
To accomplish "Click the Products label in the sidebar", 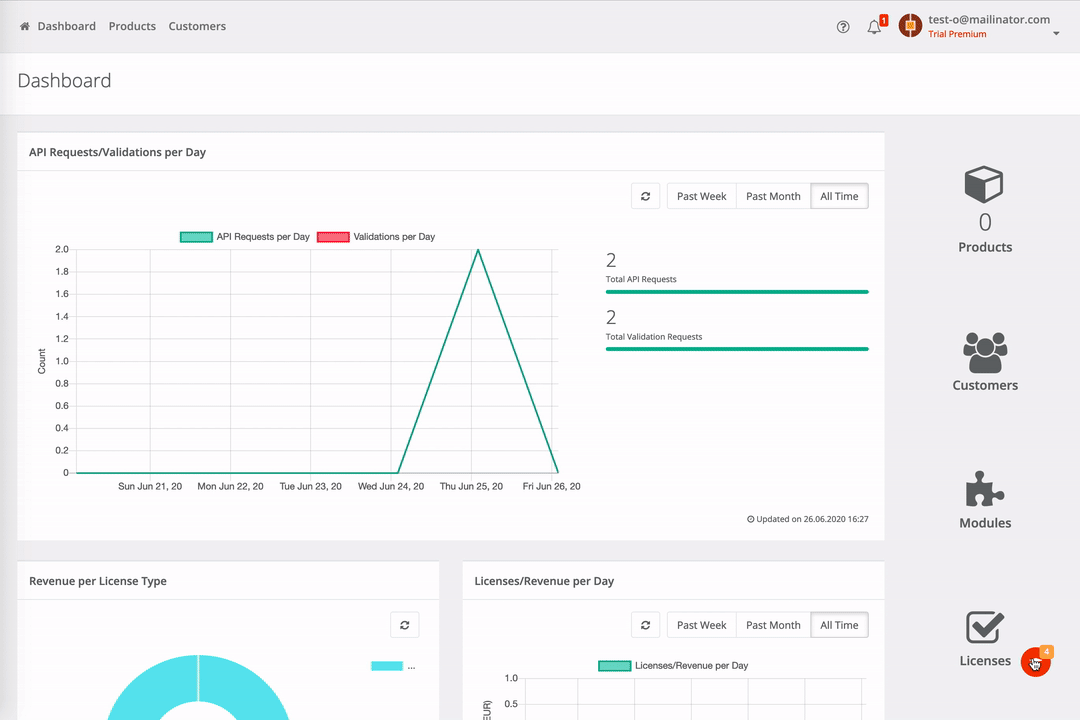I will [x=985, y=247].
